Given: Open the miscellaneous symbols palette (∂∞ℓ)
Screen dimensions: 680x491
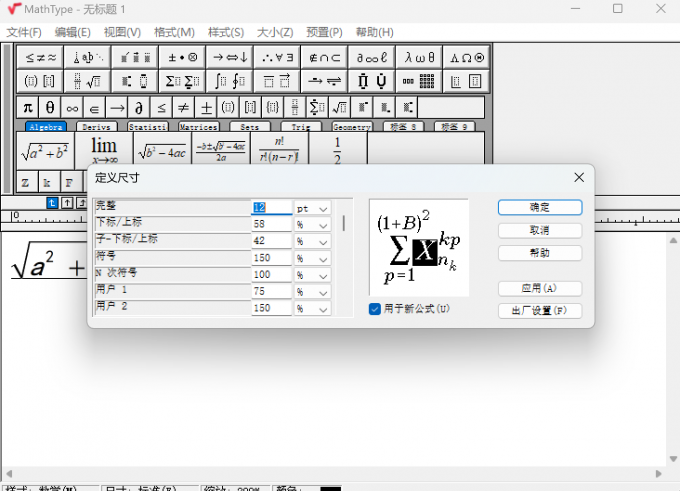Looking at the screenshot, I should [x=372, y=57].
